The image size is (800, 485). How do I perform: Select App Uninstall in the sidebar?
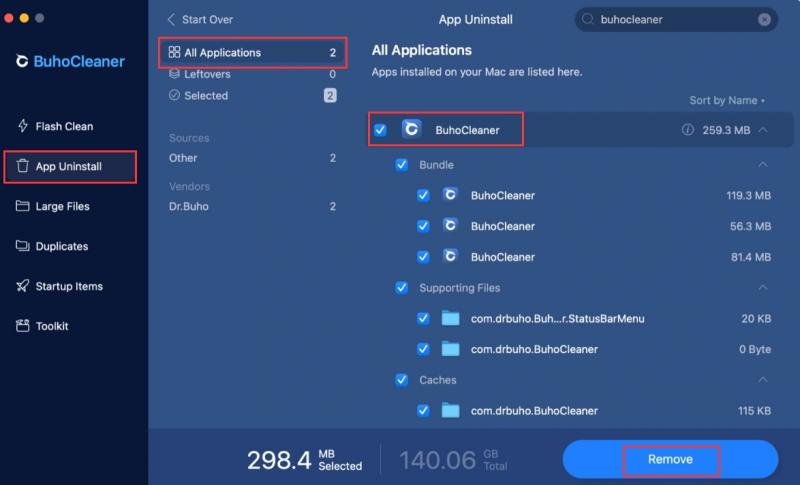point(70,166)
